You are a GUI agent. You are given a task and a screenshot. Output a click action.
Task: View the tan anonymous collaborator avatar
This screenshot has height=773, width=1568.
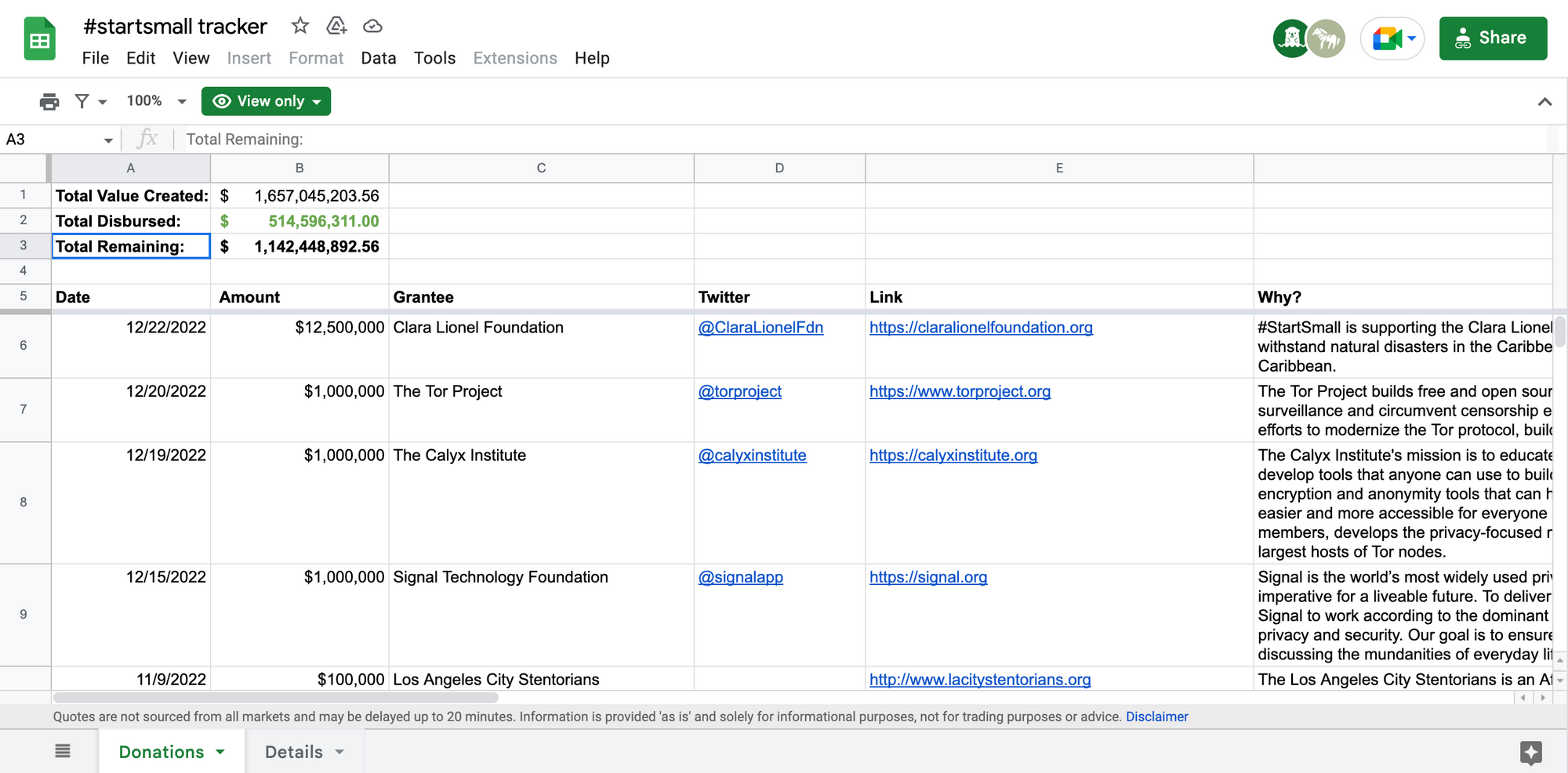pyautogui.click(x=1327, y=38)
